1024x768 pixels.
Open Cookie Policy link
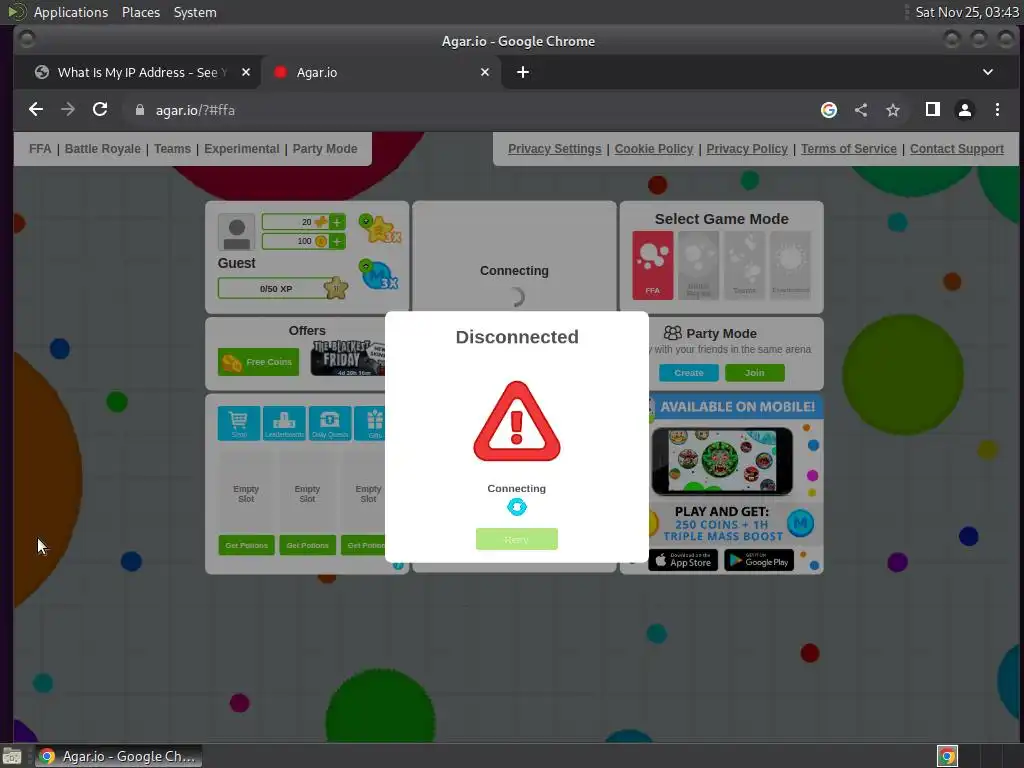click(654, 149)
